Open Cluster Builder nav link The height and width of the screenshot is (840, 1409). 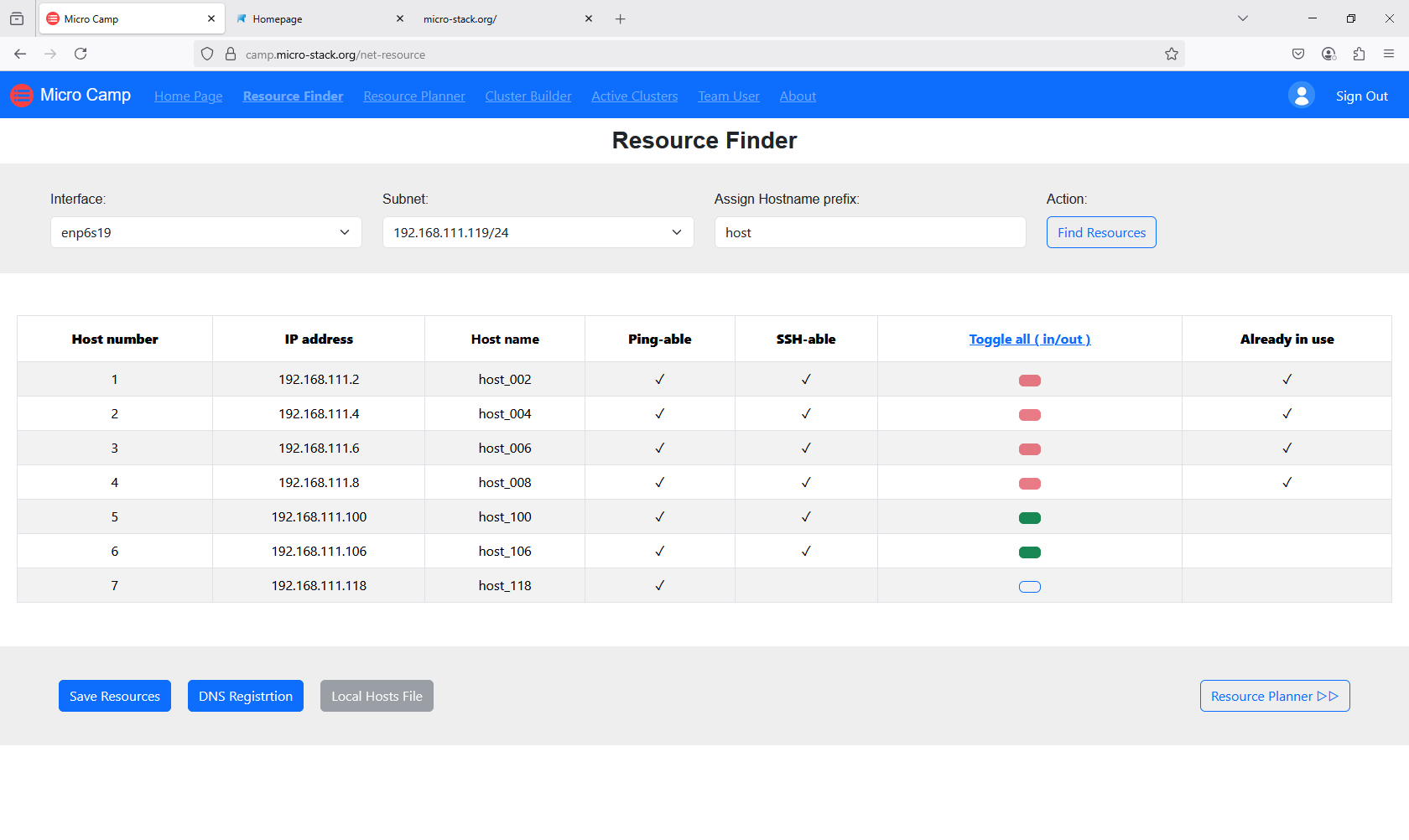528,96
